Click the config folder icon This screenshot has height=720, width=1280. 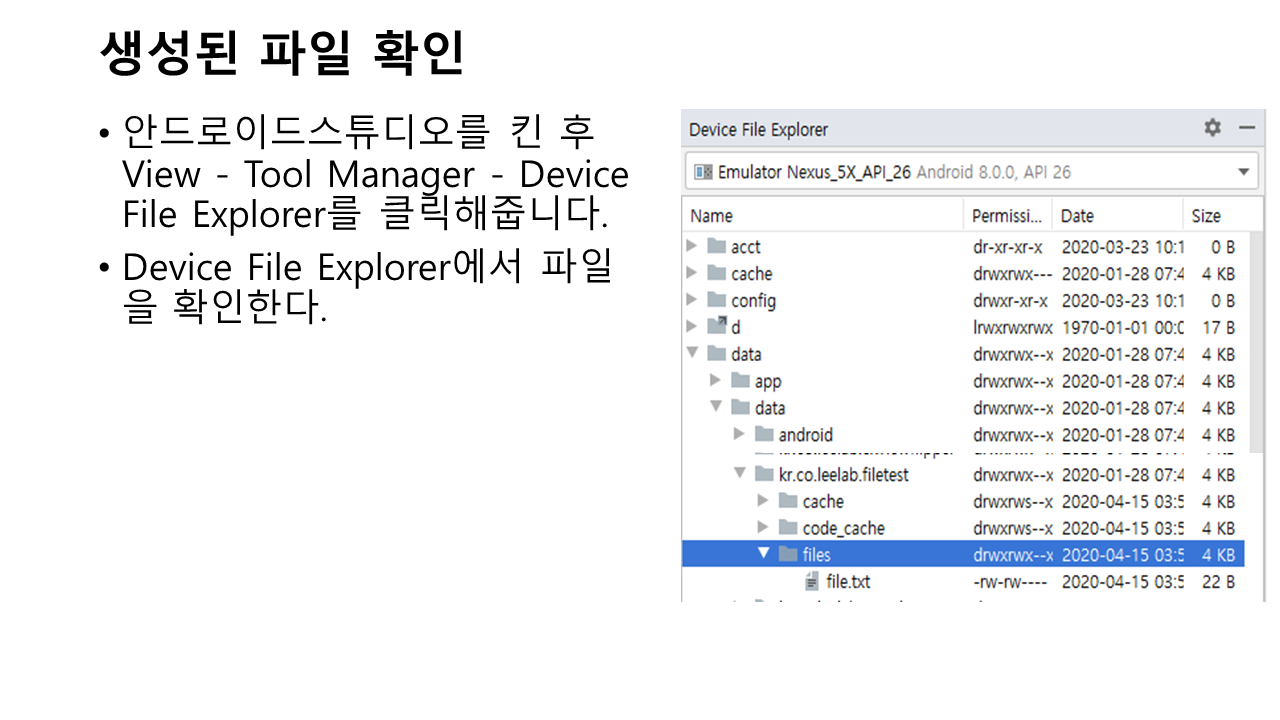(x=716, y=301)
